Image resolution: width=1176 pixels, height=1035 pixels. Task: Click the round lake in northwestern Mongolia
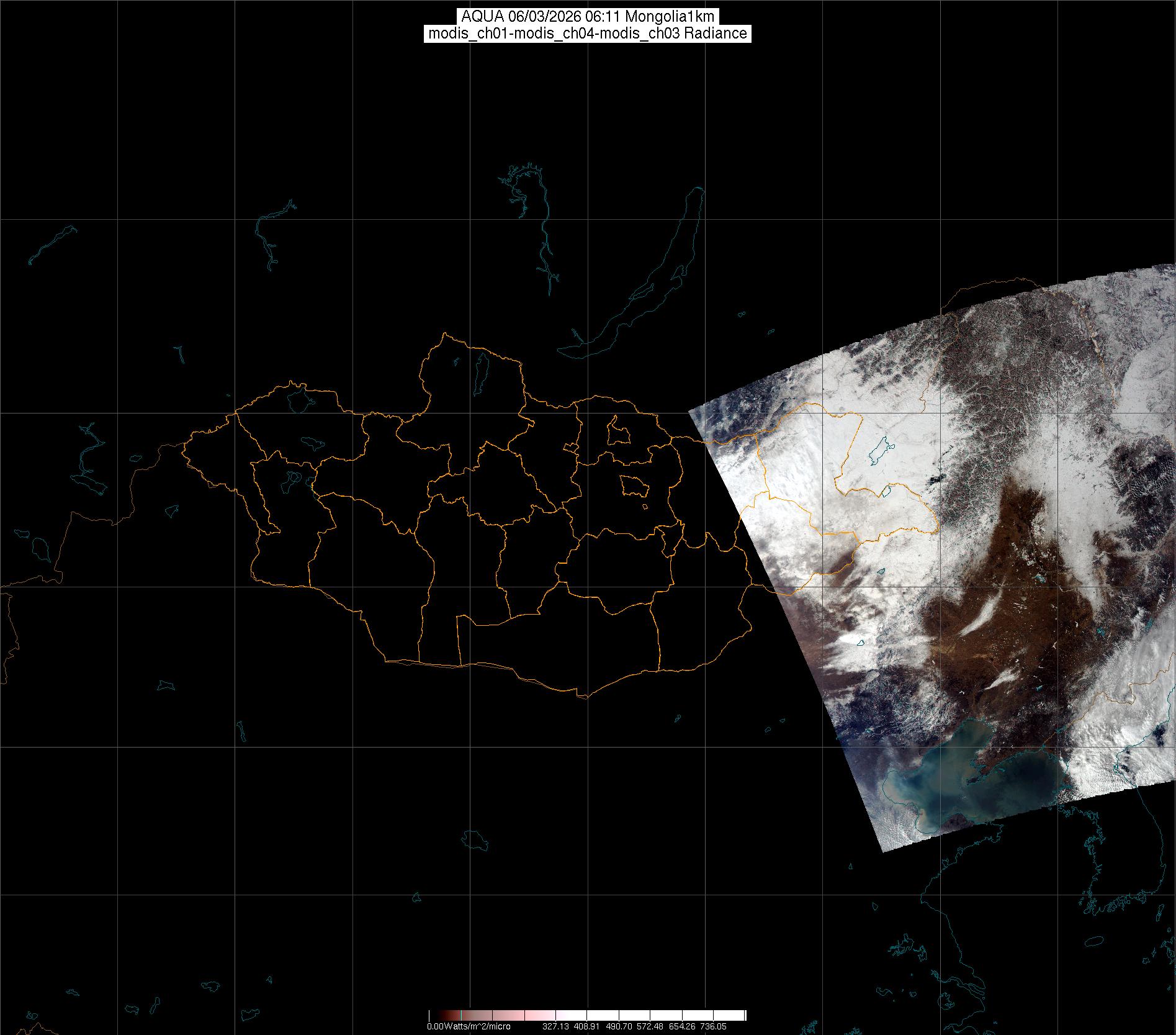pyautogui.click(x=298, y=399)
